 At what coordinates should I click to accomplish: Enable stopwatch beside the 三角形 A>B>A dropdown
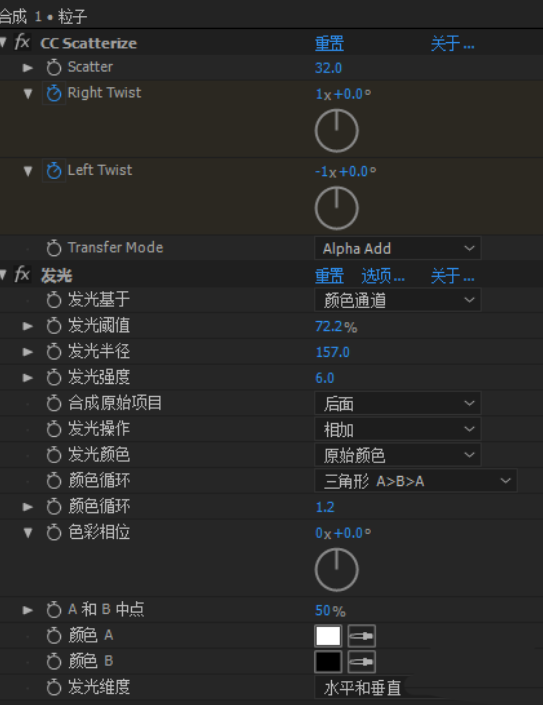click(54, 481)
